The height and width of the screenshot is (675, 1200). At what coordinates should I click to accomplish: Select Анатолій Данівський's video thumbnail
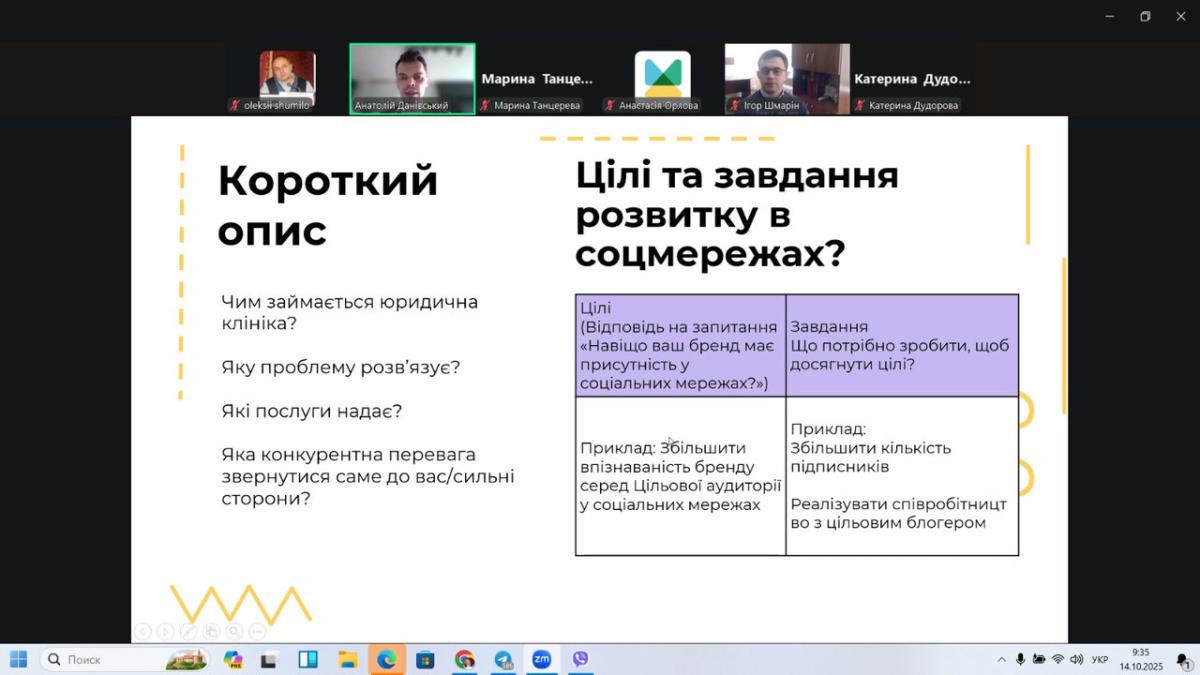[412, 78]
